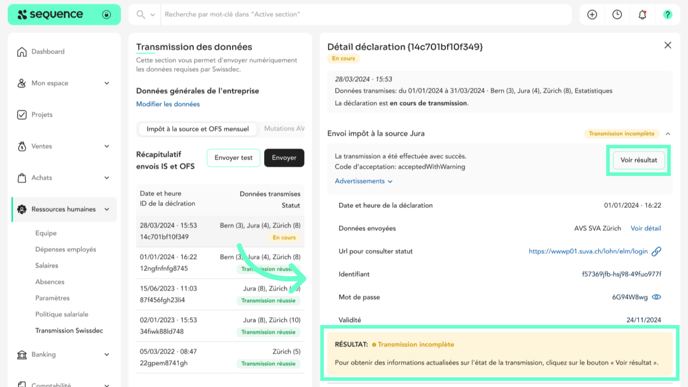The image size is (688, 387).
Task: Expand the Advertissements dropdown
Action: [x=363, y=181]
